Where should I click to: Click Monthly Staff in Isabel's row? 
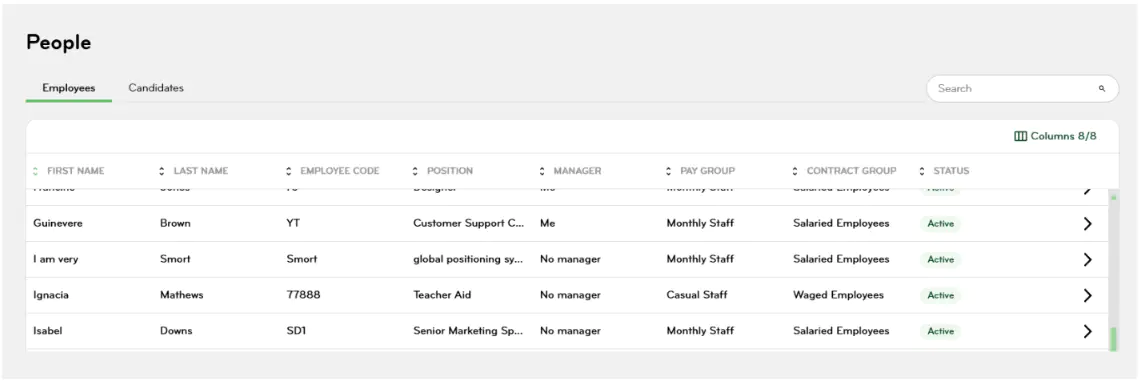tap(700, 330)
